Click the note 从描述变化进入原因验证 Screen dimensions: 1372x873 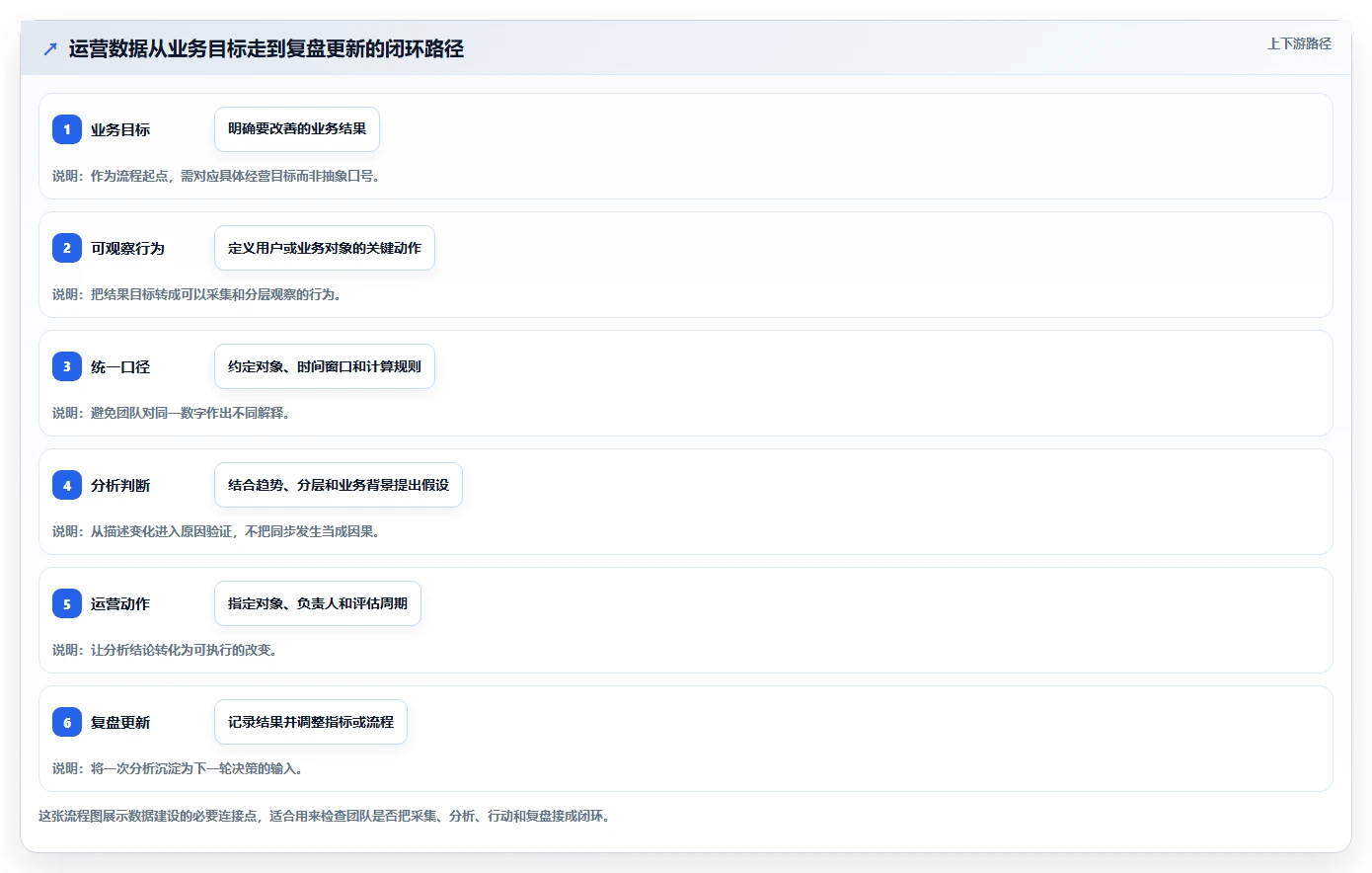(217, 531)
